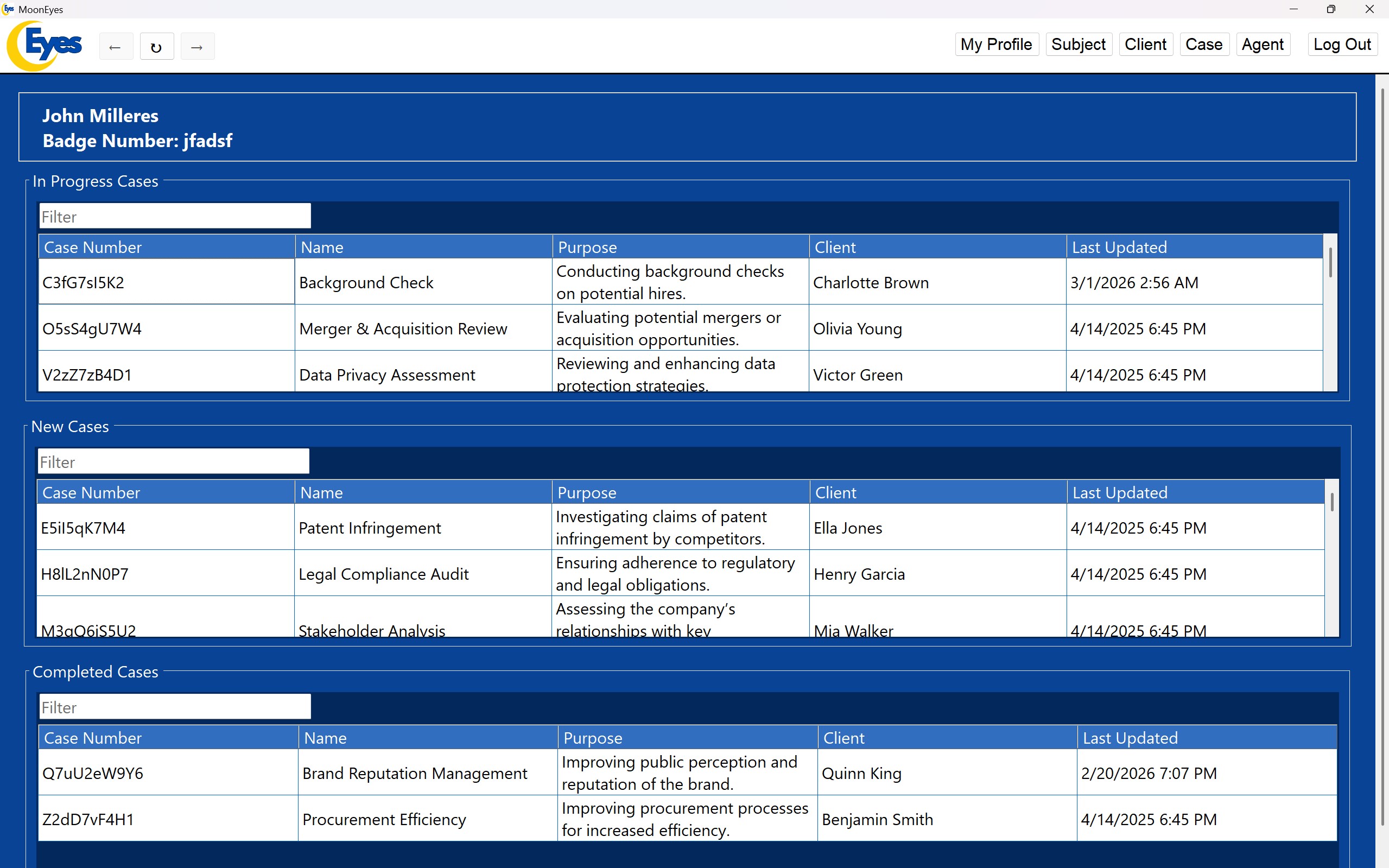Sort New Cases by Client column
Viewport: 1389px width, 868px height.
937,492
